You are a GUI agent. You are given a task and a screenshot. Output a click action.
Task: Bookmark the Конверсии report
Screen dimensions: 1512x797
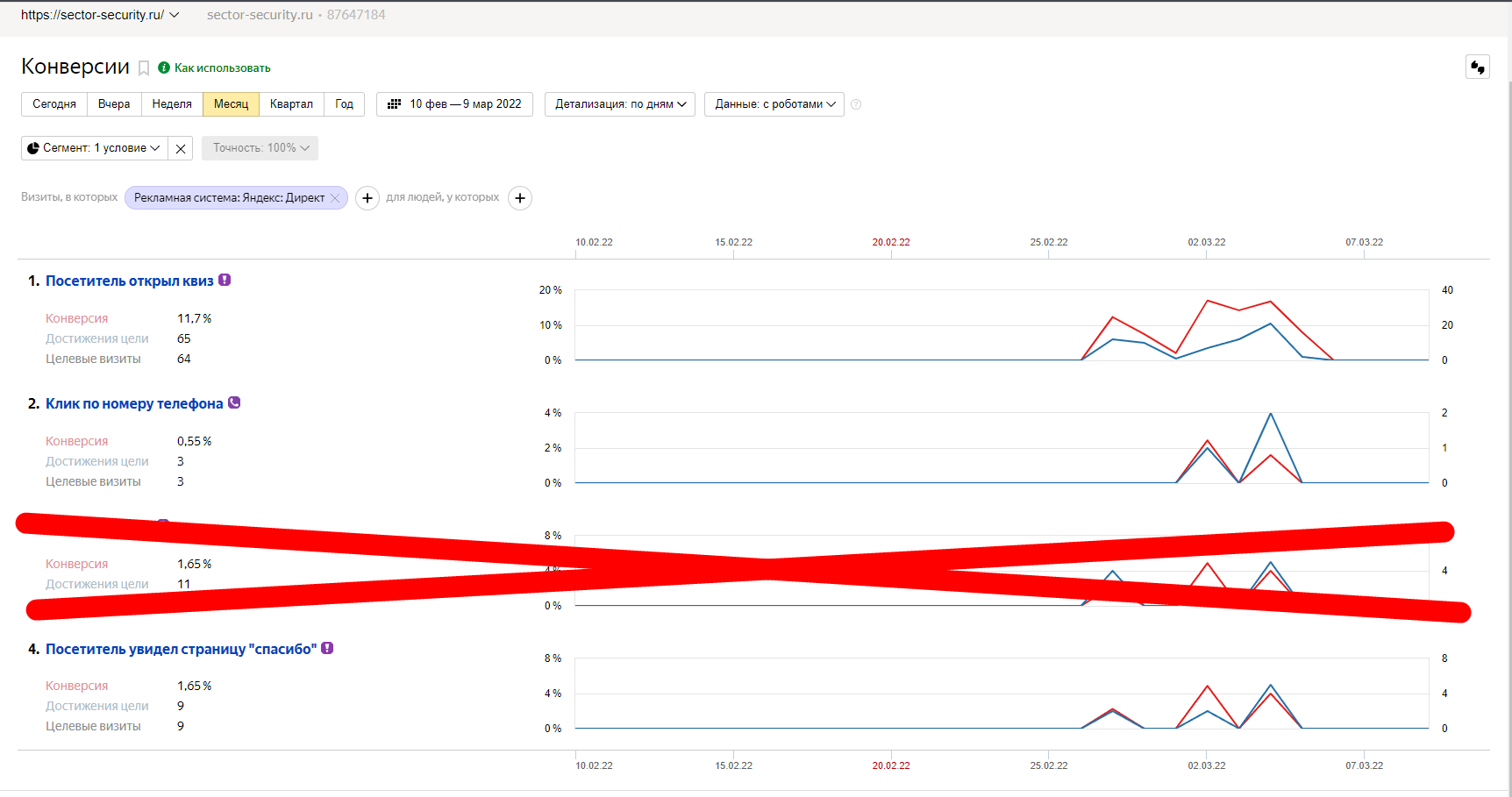[144, 68]
